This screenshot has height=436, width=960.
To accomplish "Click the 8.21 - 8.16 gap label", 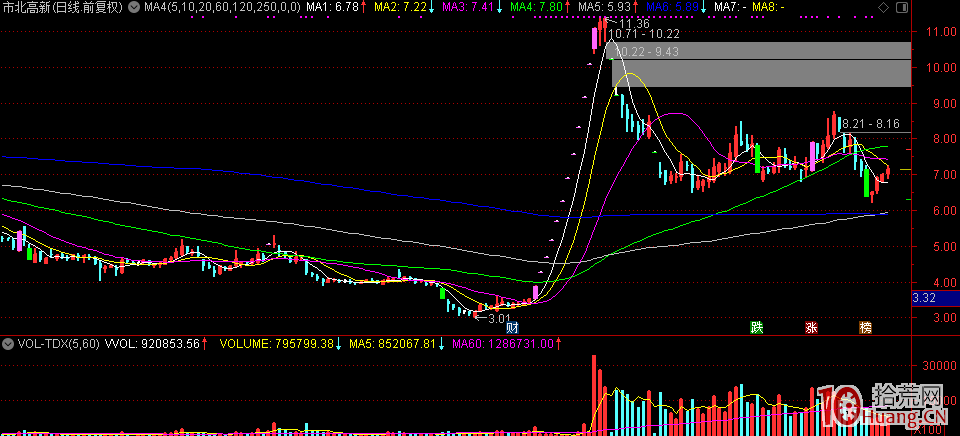I will coord(873,124).
